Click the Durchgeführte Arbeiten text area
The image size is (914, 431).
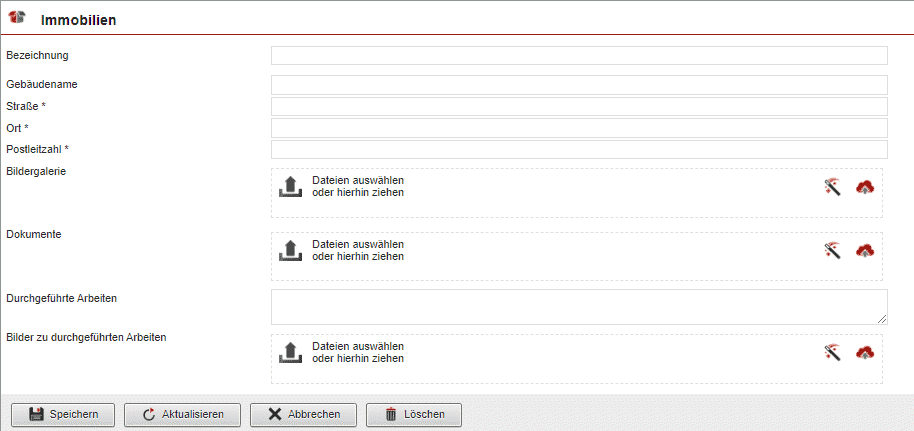pyautogui.click(x=579, y=307)
